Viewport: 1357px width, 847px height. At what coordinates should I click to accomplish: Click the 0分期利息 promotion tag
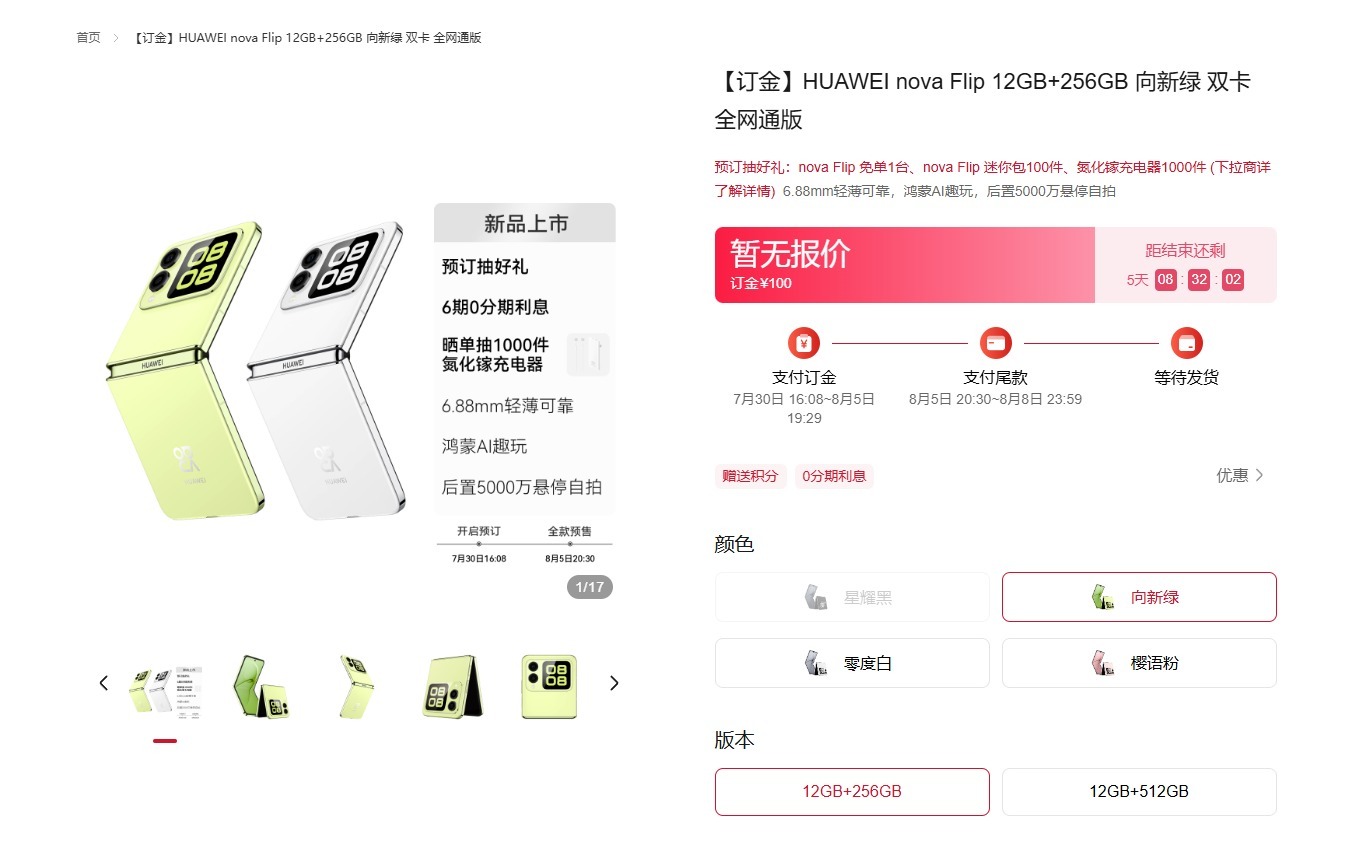(834, 476)
